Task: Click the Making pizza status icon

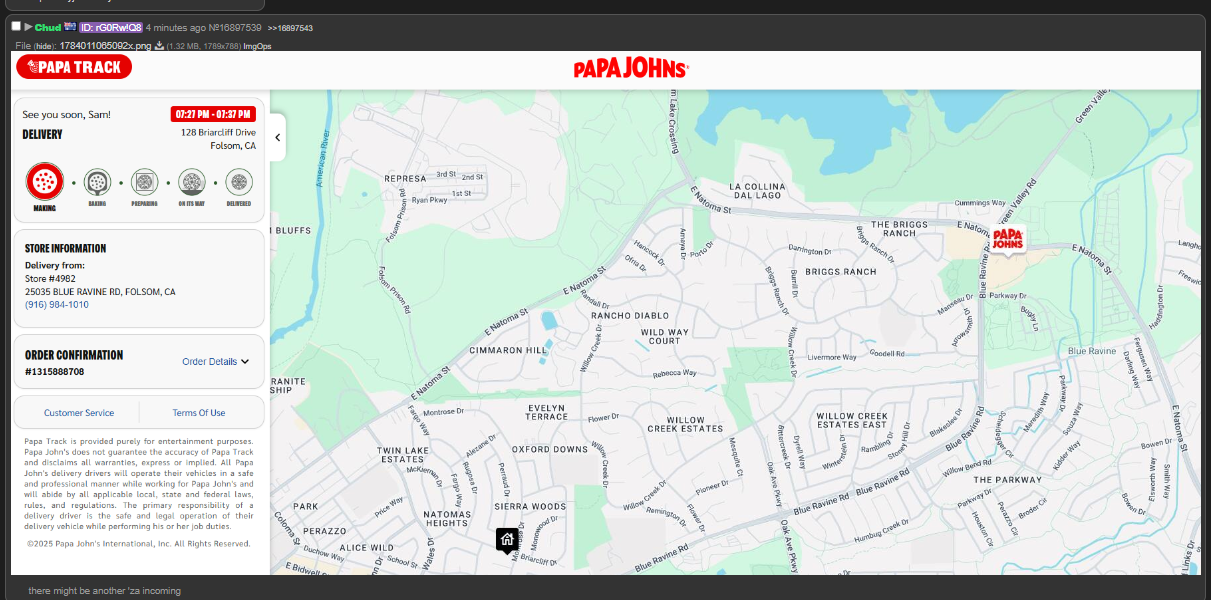Action: pos(45,182)
